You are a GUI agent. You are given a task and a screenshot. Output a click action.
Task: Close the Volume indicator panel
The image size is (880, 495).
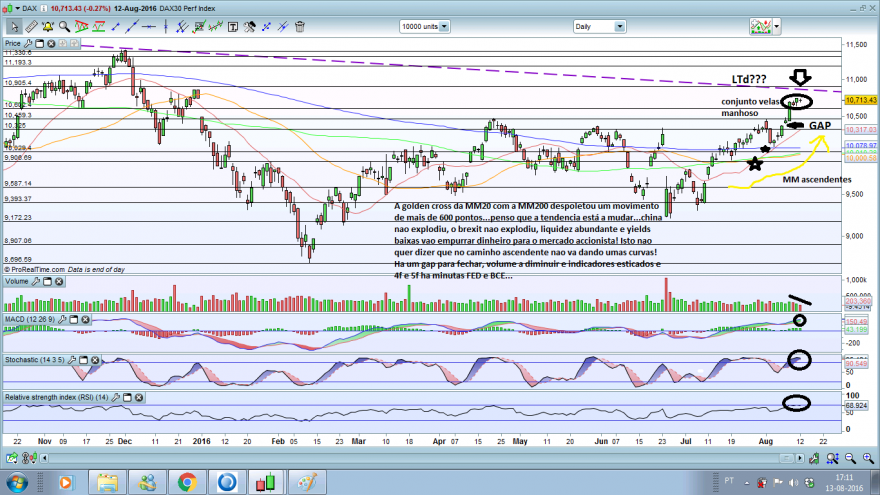click(x=59, y=281)
